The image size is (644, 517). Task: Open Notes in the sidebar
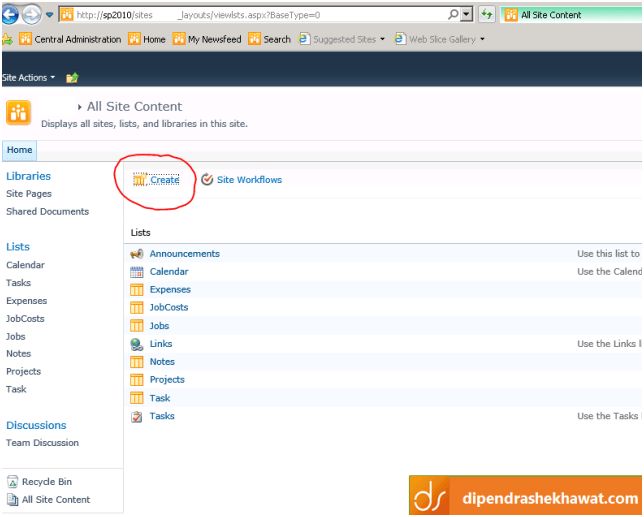click(x=18, y=354)
